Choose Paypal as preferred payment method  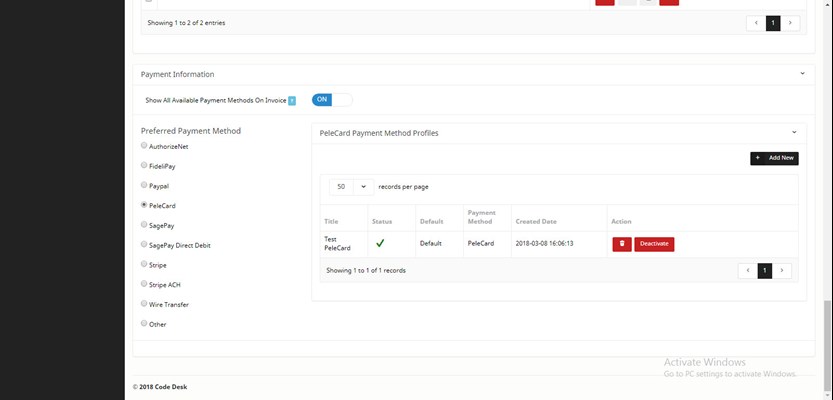(144, 185)
